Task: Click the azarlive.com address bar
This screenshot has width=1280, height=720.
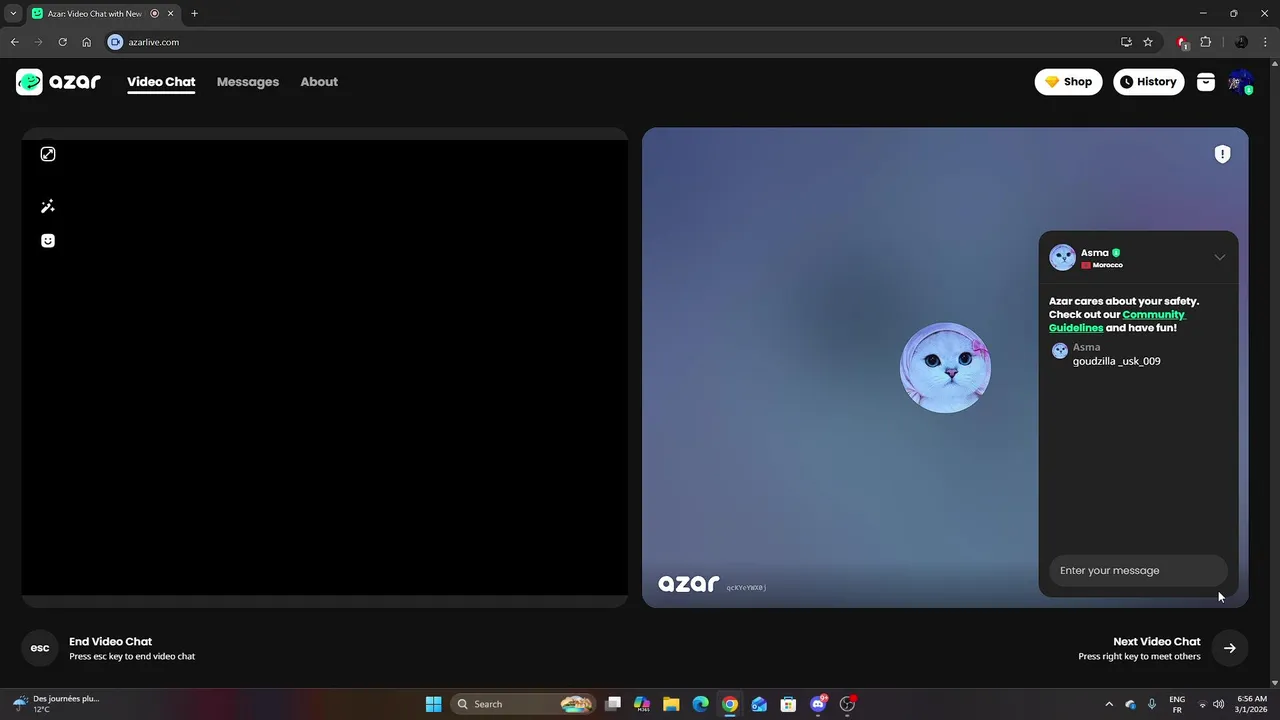Action: (610, 42)
